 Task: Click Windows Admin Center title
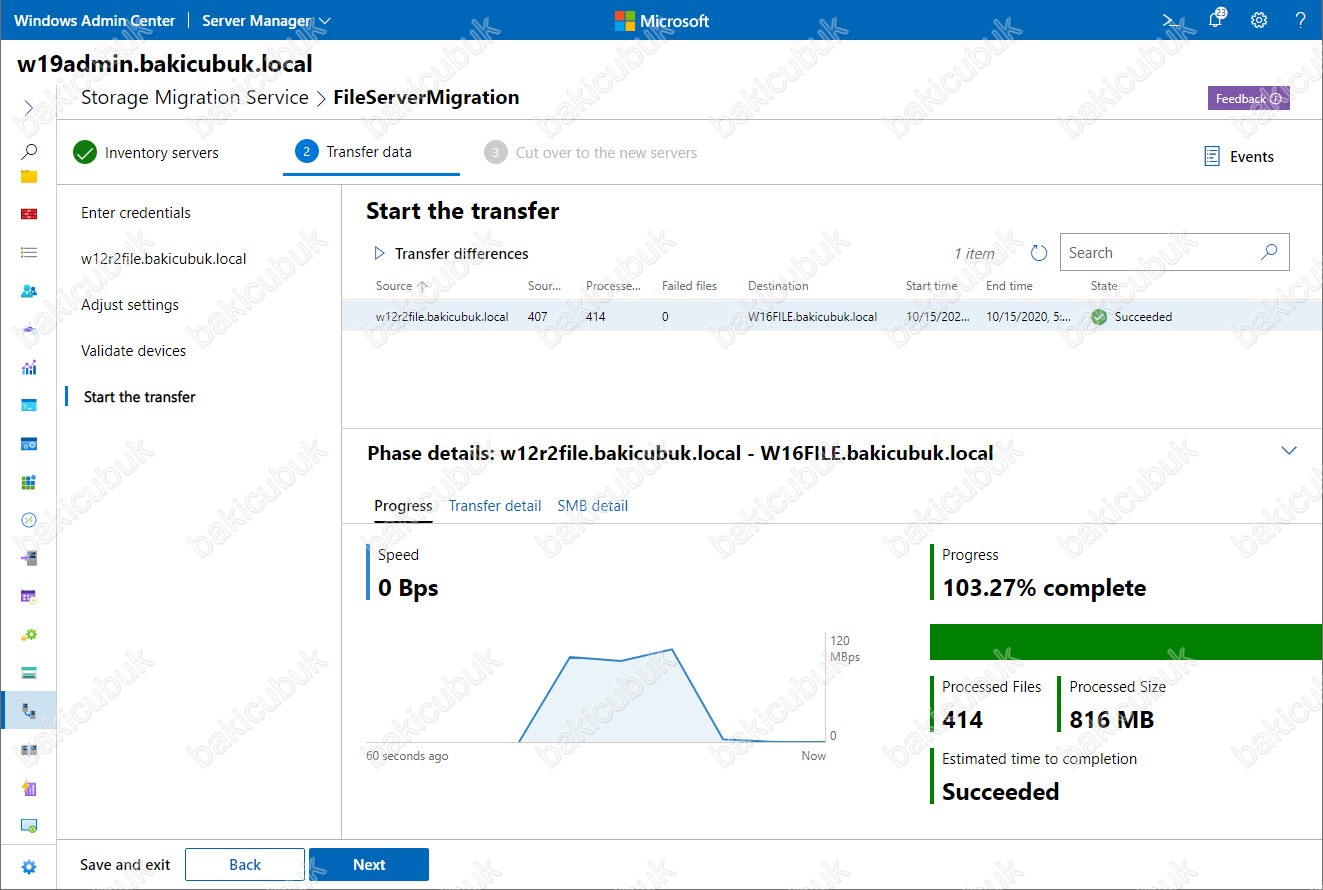[x=94, y=20]
